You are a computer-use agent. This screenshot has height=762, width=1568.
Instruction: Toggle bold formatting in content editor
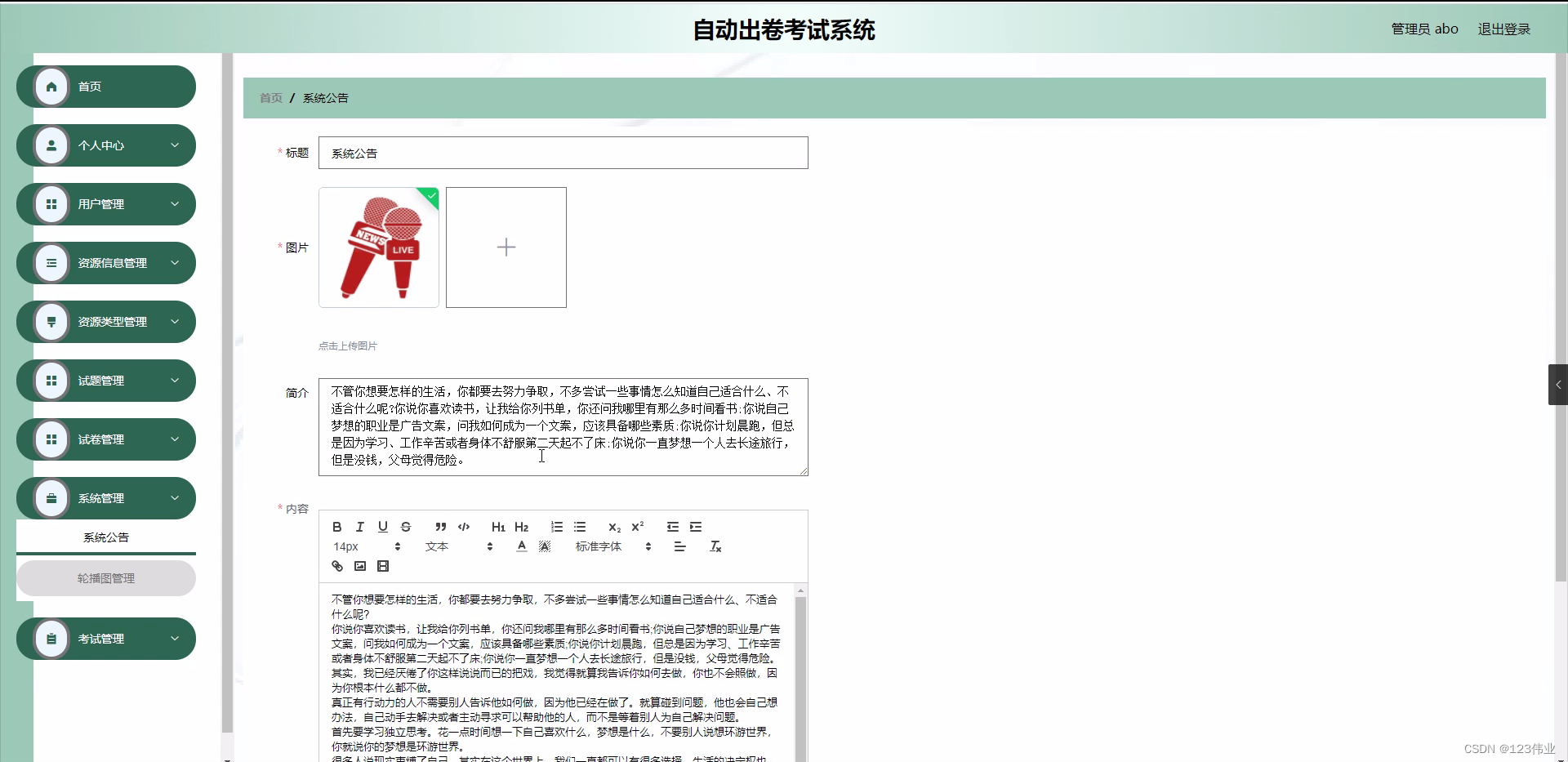[x=336, y=527]
